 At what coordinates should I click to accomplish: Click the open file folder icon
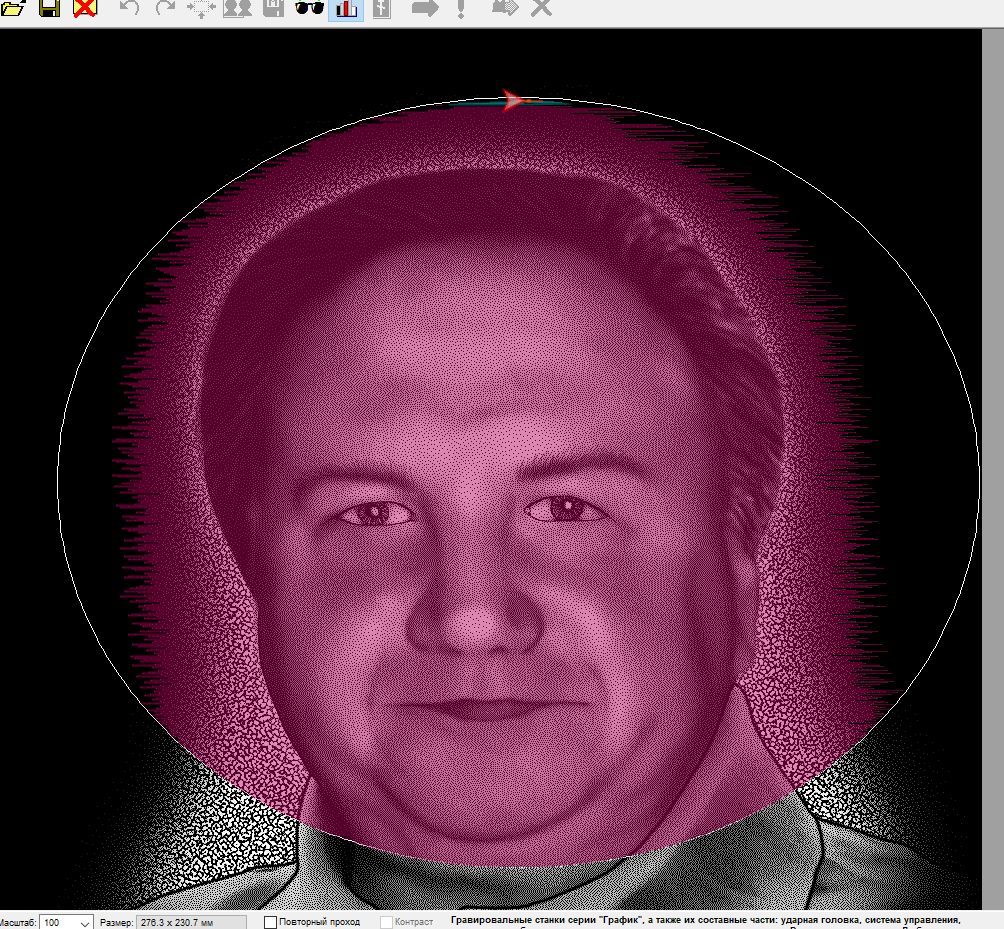pos(12,8)
